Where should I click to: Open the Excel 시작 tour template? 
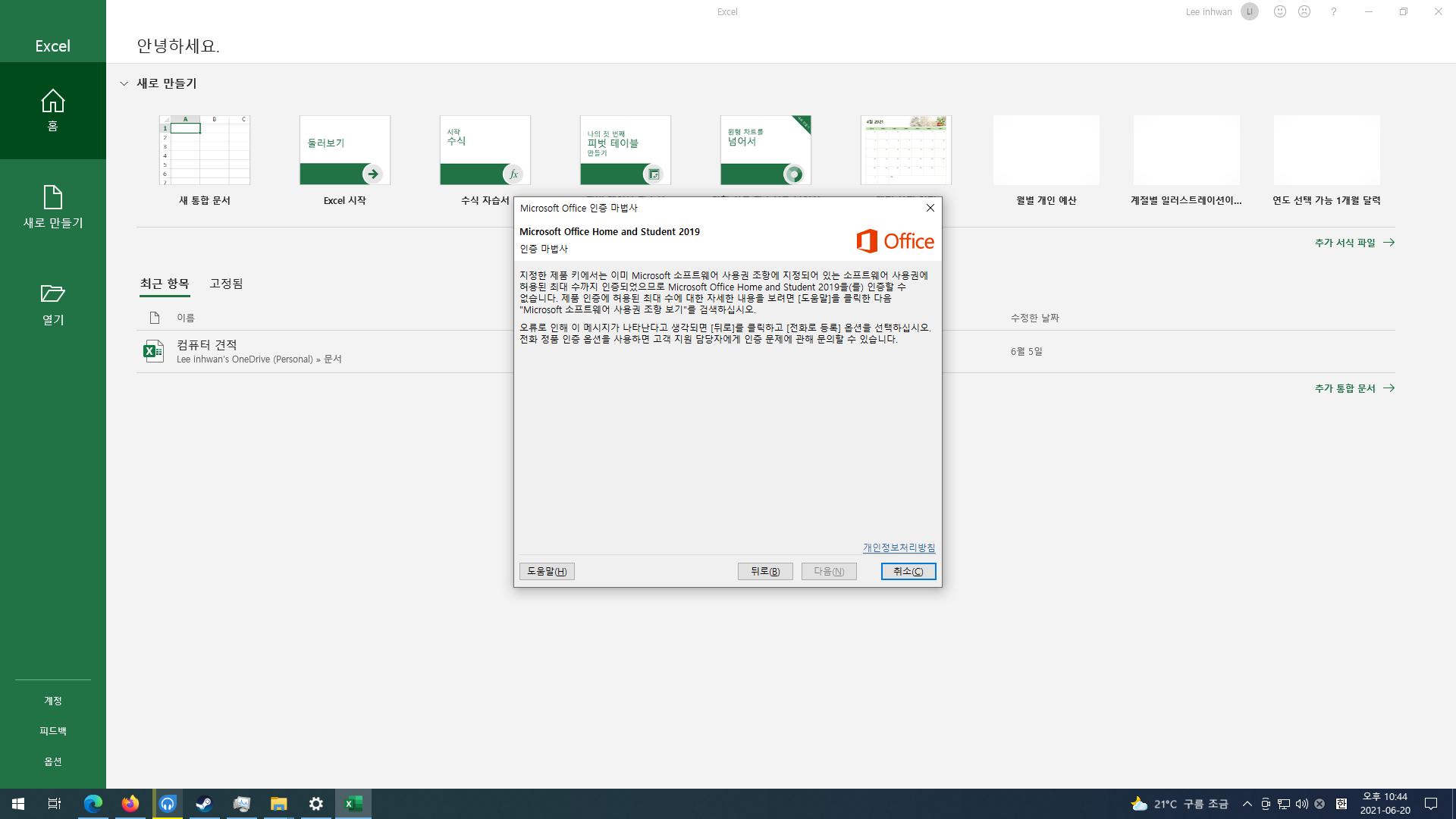pyautogui.click(x=345, y=161)
